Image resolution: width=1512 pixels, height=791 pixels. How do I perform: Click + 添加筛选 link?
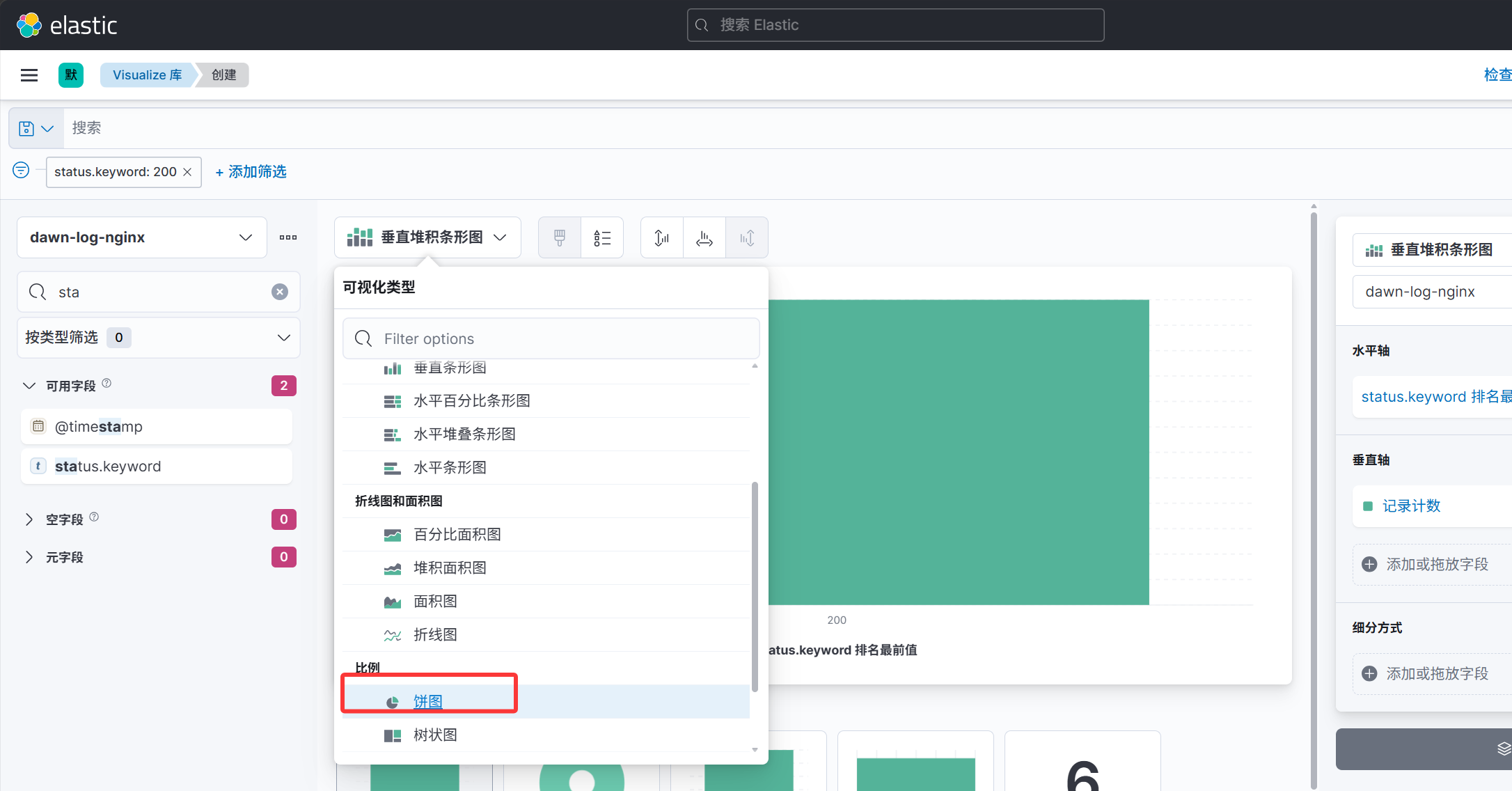pos(251,172)
